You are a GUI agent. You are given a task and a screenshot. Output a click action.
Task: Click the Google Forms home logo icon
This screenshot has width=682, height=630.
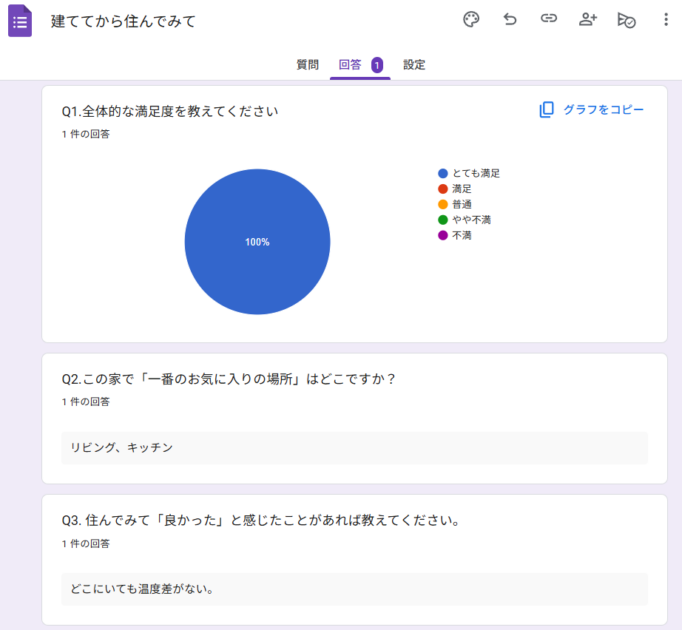pyautogui.click(x=20, y=20)
